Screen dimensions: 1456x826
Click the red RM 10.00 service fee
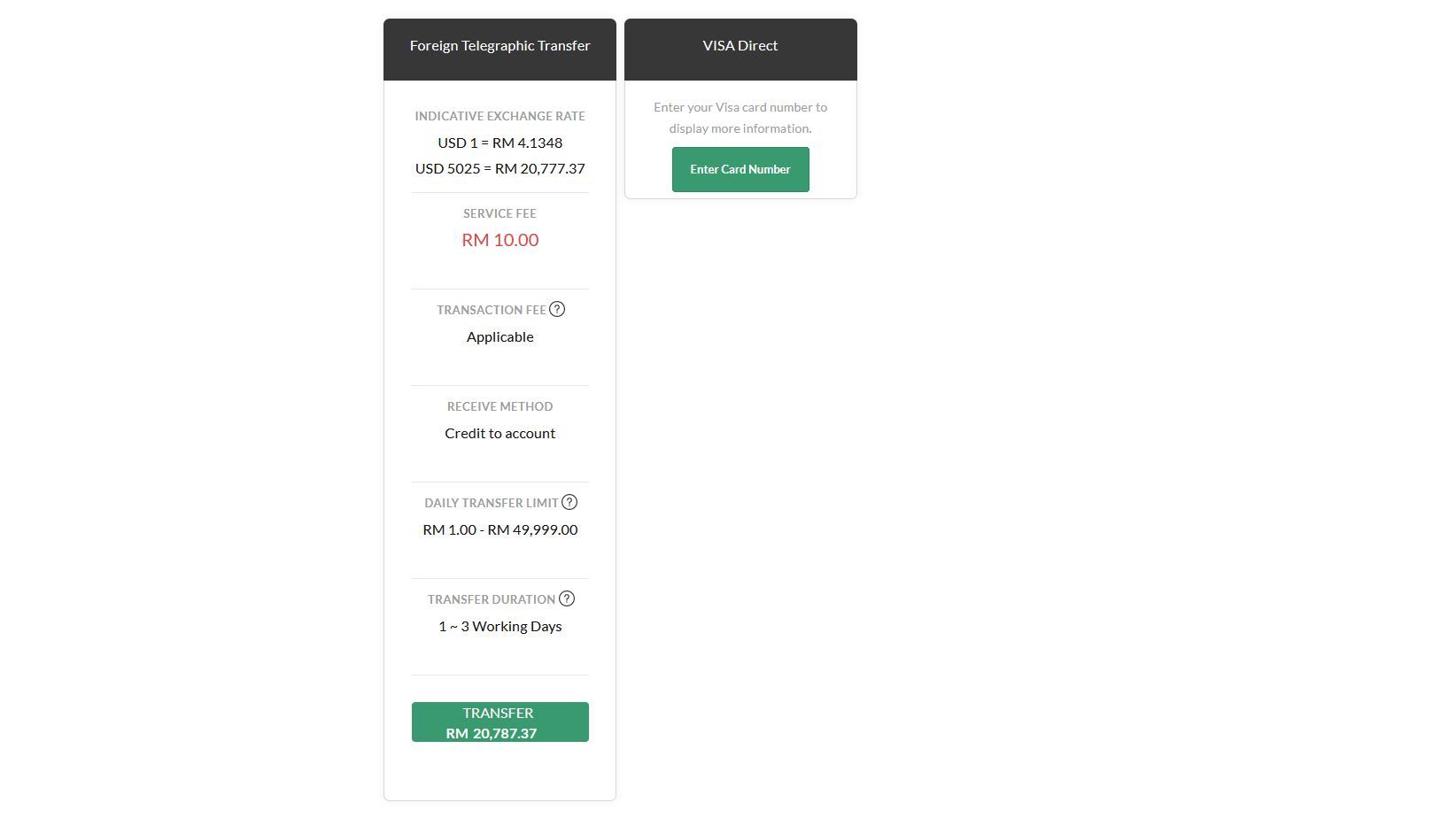click(x=500, y=240)
